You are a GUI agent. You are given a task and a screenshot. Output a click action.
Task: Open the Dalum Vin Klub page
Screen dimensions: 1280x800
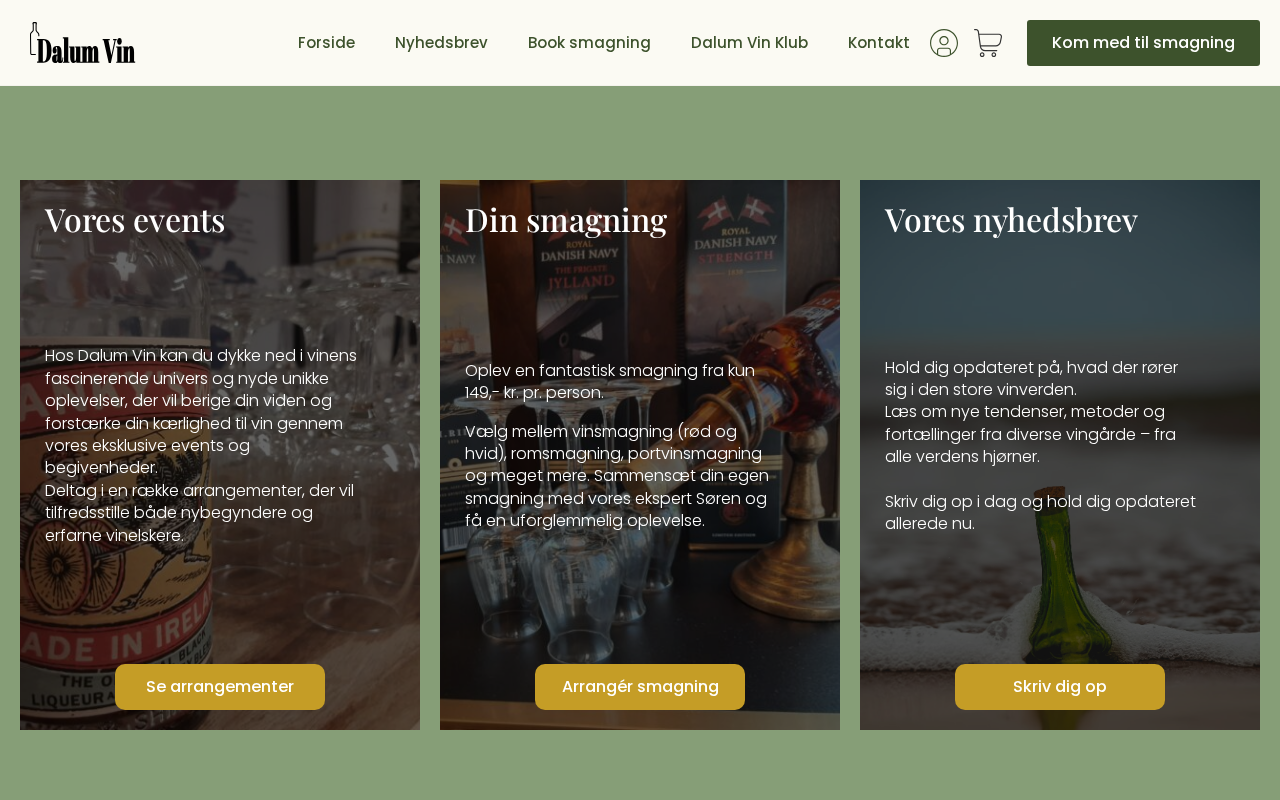pyautogui.click(x=749, y=43)
